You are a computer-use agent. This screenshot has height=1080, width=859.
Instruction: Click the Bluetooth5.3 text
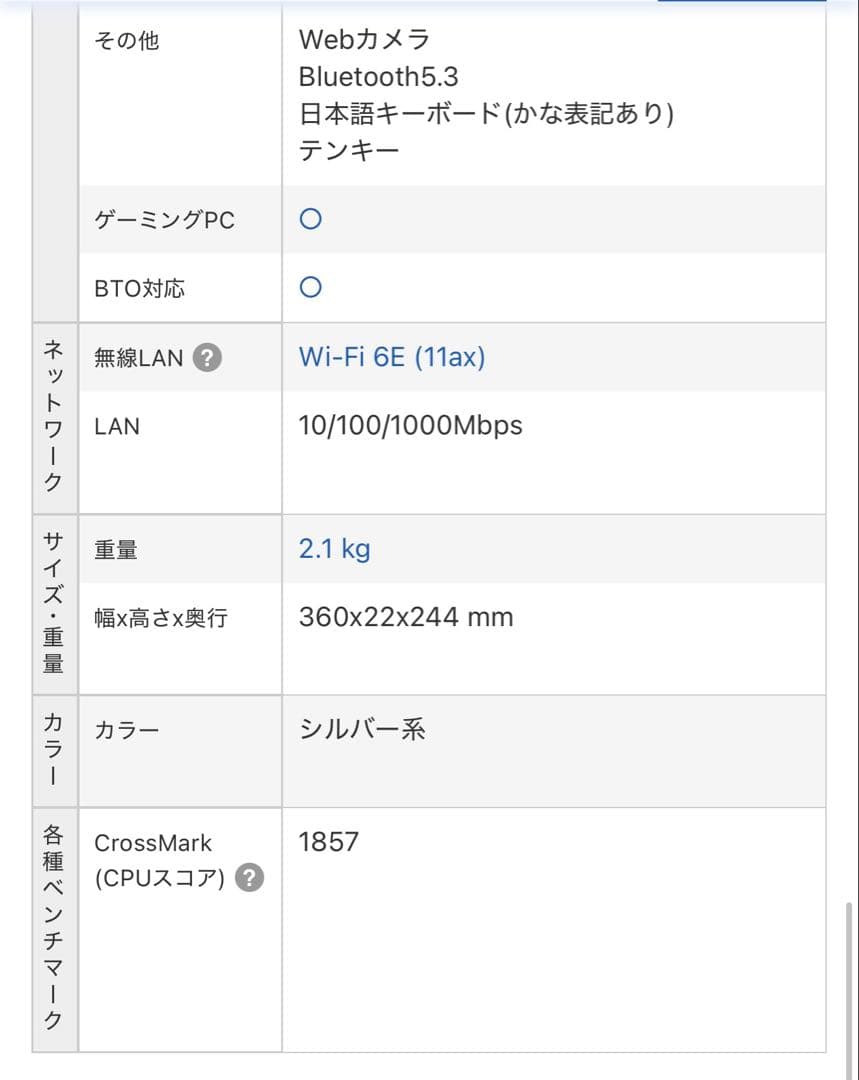pos(378,76)
